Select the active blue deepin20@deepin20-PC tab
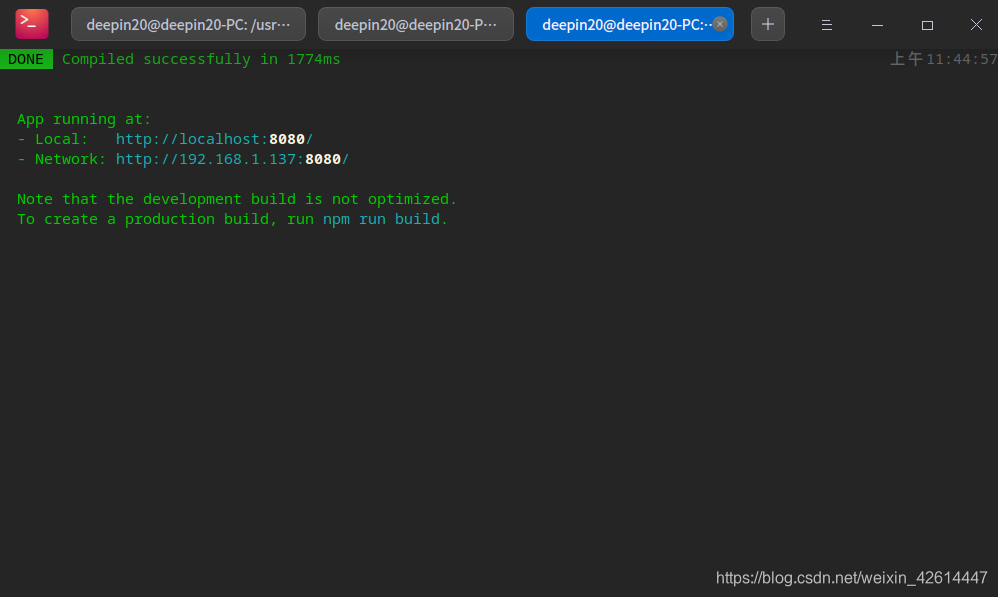 (629, 24)
